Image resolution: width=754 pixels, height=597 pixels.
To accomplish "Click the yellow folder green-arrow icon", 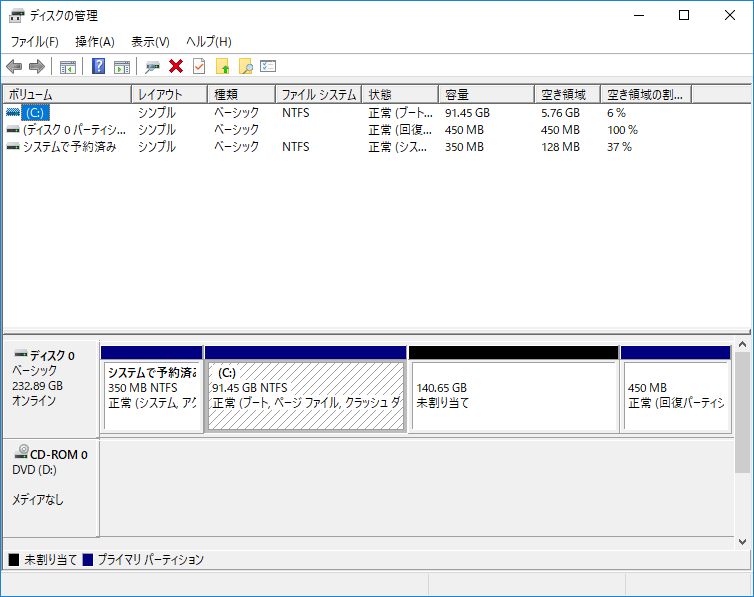I will [223, 66].
